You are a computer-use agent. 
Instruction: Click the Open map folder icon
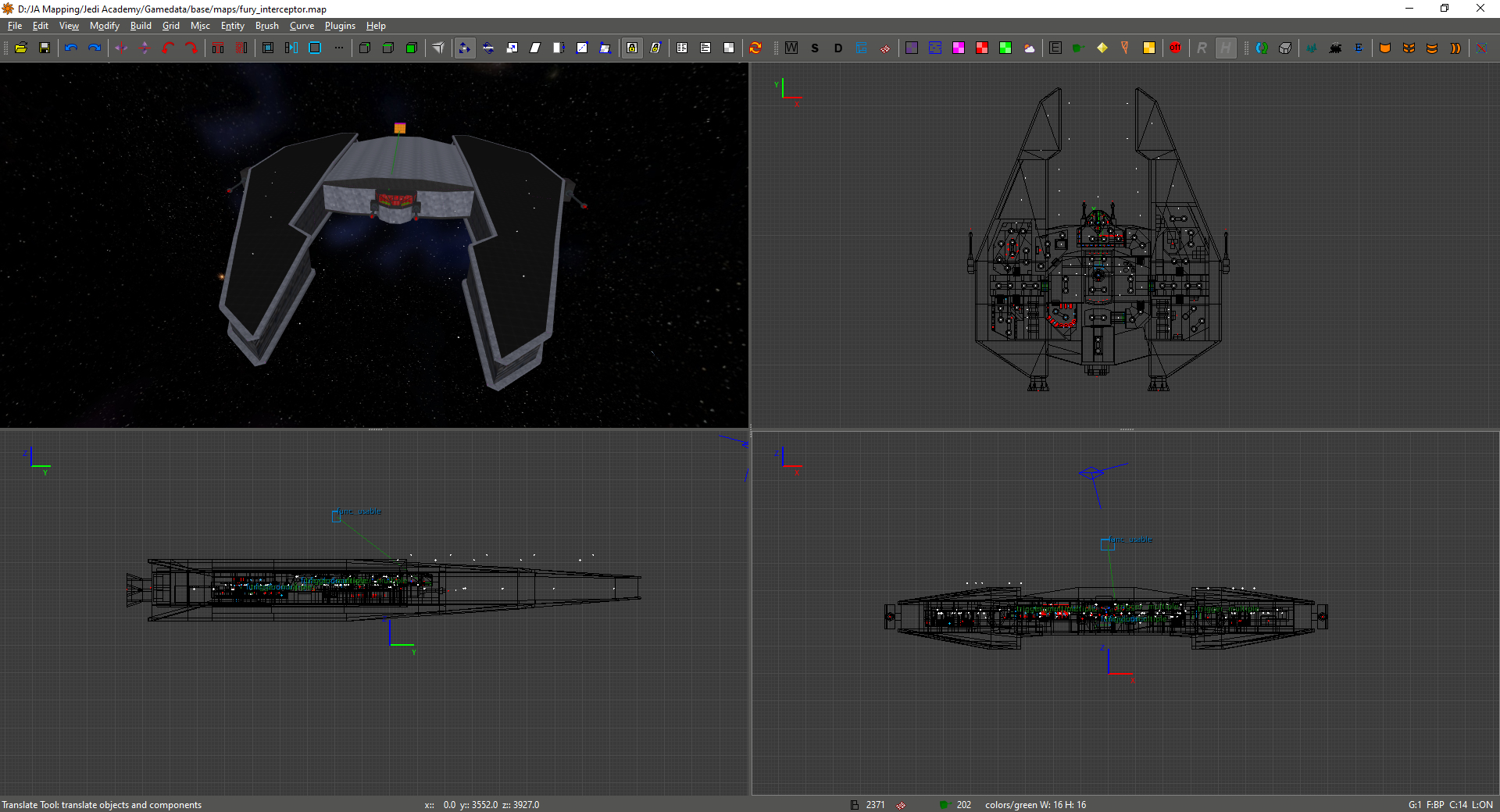click(x=21, y=48)
